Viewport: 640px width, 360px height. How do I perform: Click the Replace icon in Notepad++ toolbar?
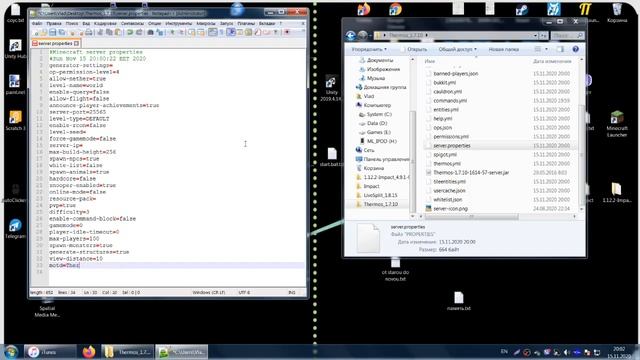click(160, 32)
